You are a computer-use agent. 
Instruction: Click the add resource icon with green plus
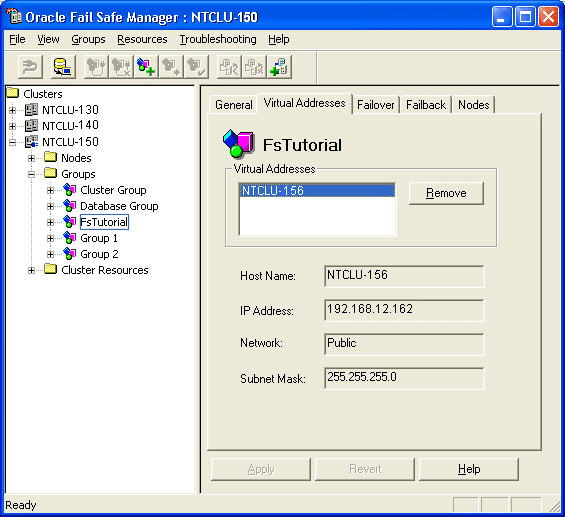point(279,67)
